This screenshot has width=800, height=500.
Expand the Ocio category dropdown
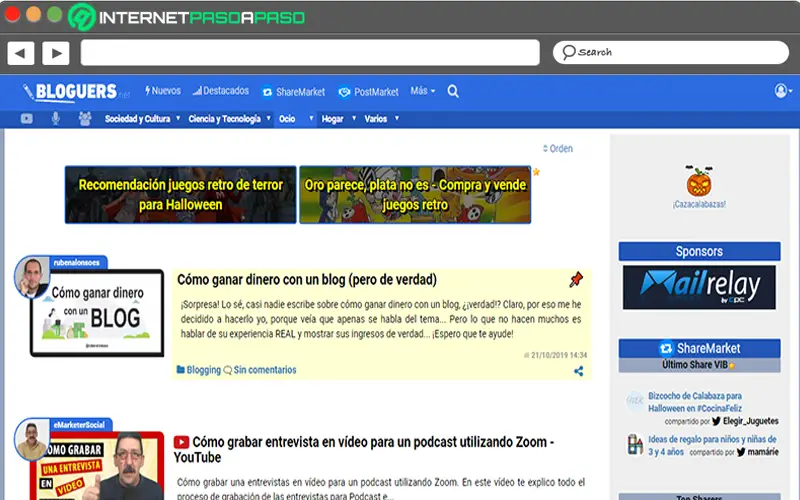click(x=296, y=119)
